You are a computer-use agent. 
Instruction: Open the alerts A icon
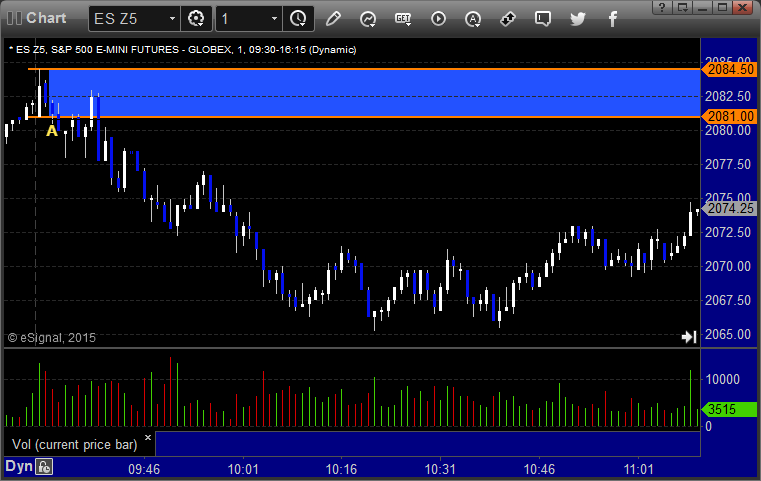[473, 19]
